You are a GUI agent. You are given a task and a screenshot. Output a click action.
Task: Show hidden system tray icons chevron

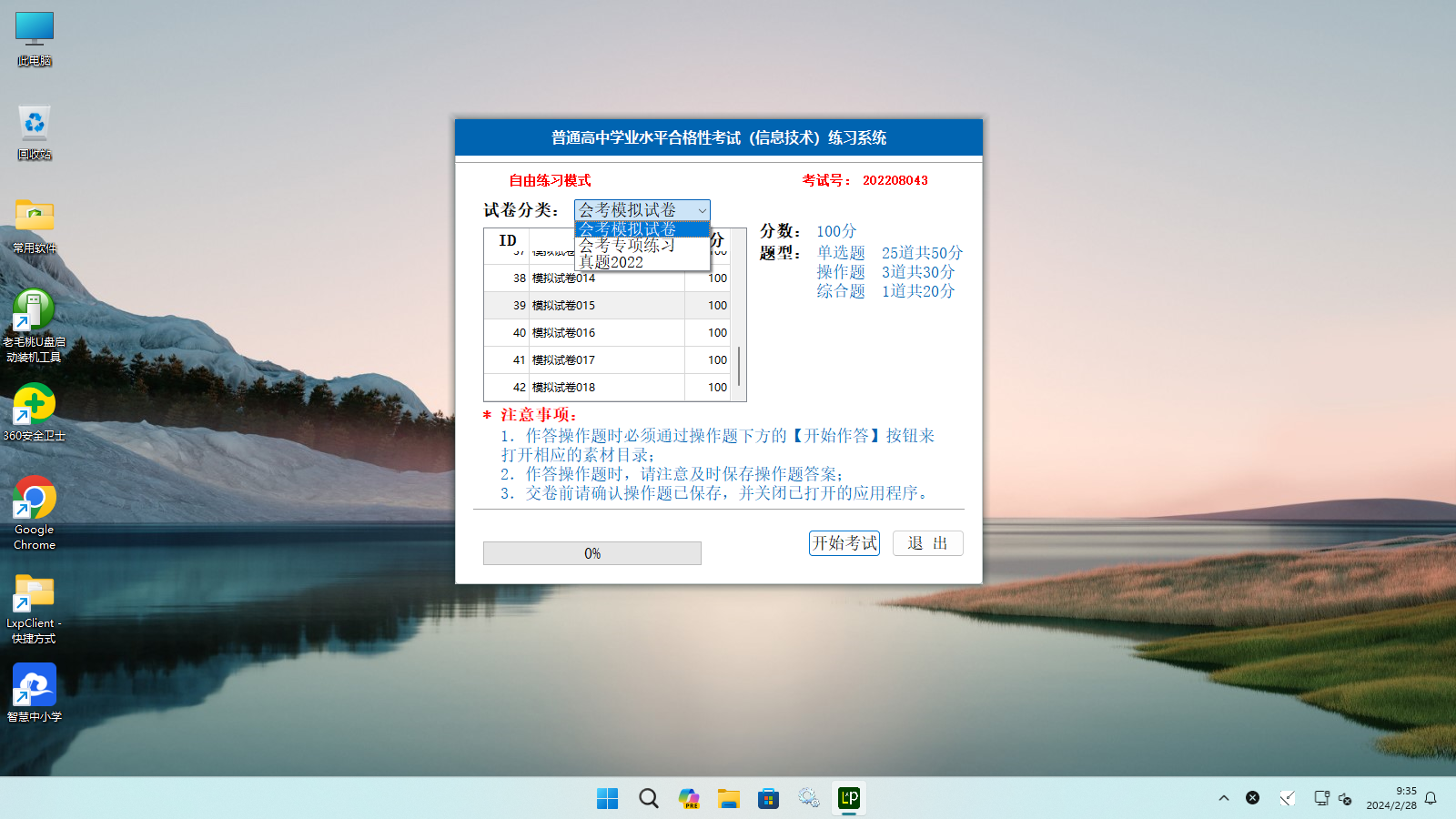point(1223,798)
